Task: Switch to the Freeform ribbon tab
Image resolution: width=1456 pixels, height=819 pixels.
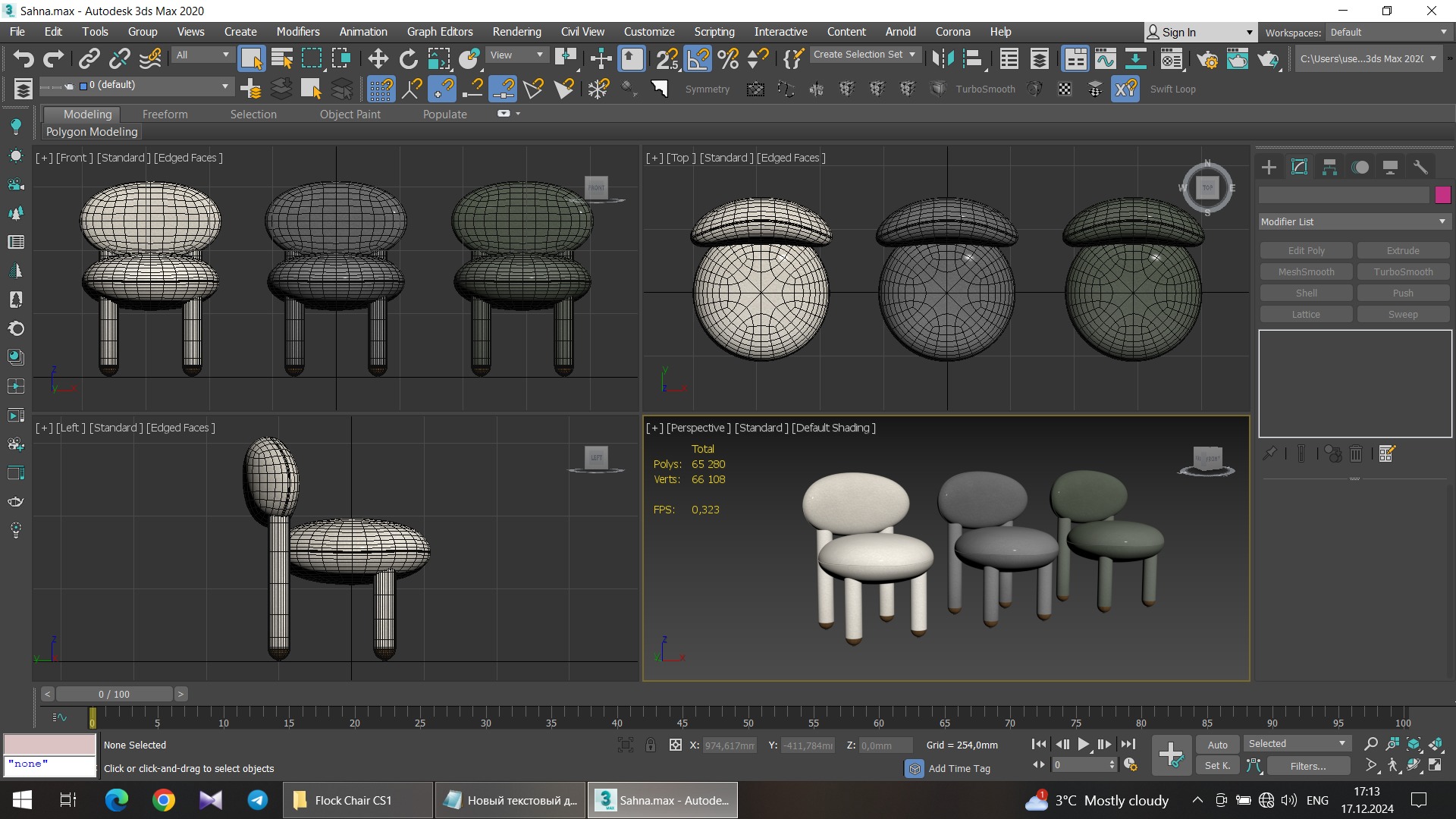Action: click(x=165, y=114)
